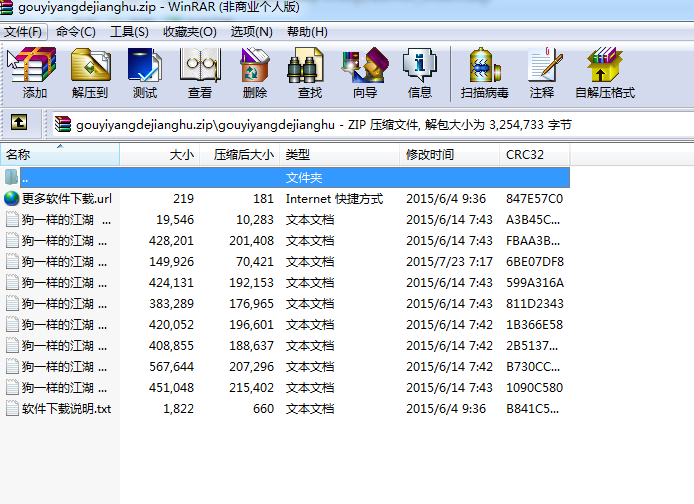The width and height of the screenshot is (694, 504).
Task: Click the compressed size 201,408
Action: (x=251, y=241)
